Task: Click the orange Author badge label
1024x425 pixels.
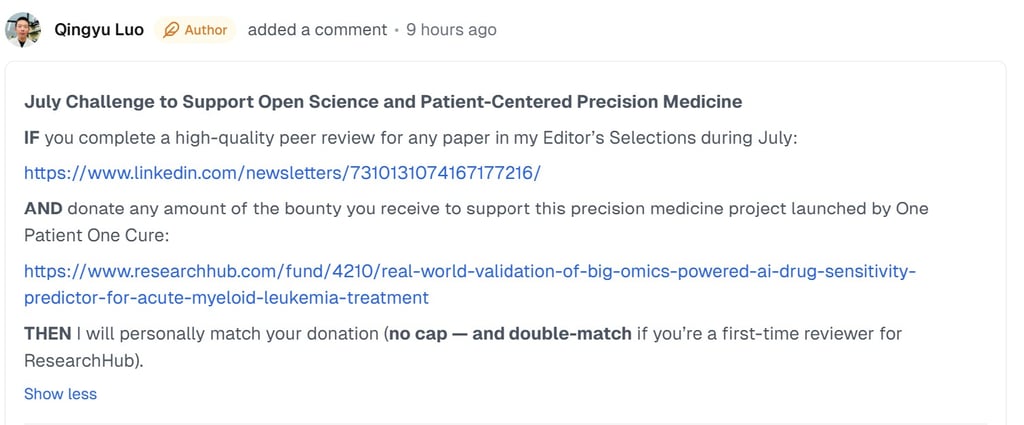Action: [x=206, y=30]
